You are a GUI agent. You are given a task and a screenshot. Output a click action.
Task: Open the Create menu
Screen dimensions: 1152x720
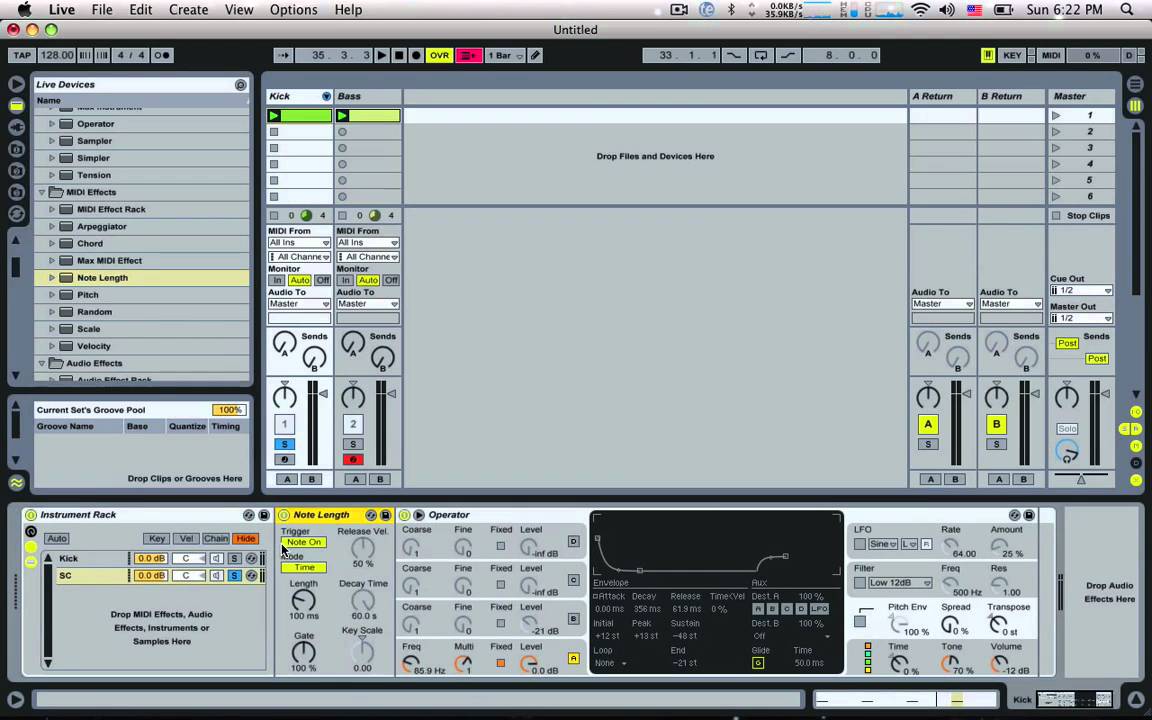point(188,10)
